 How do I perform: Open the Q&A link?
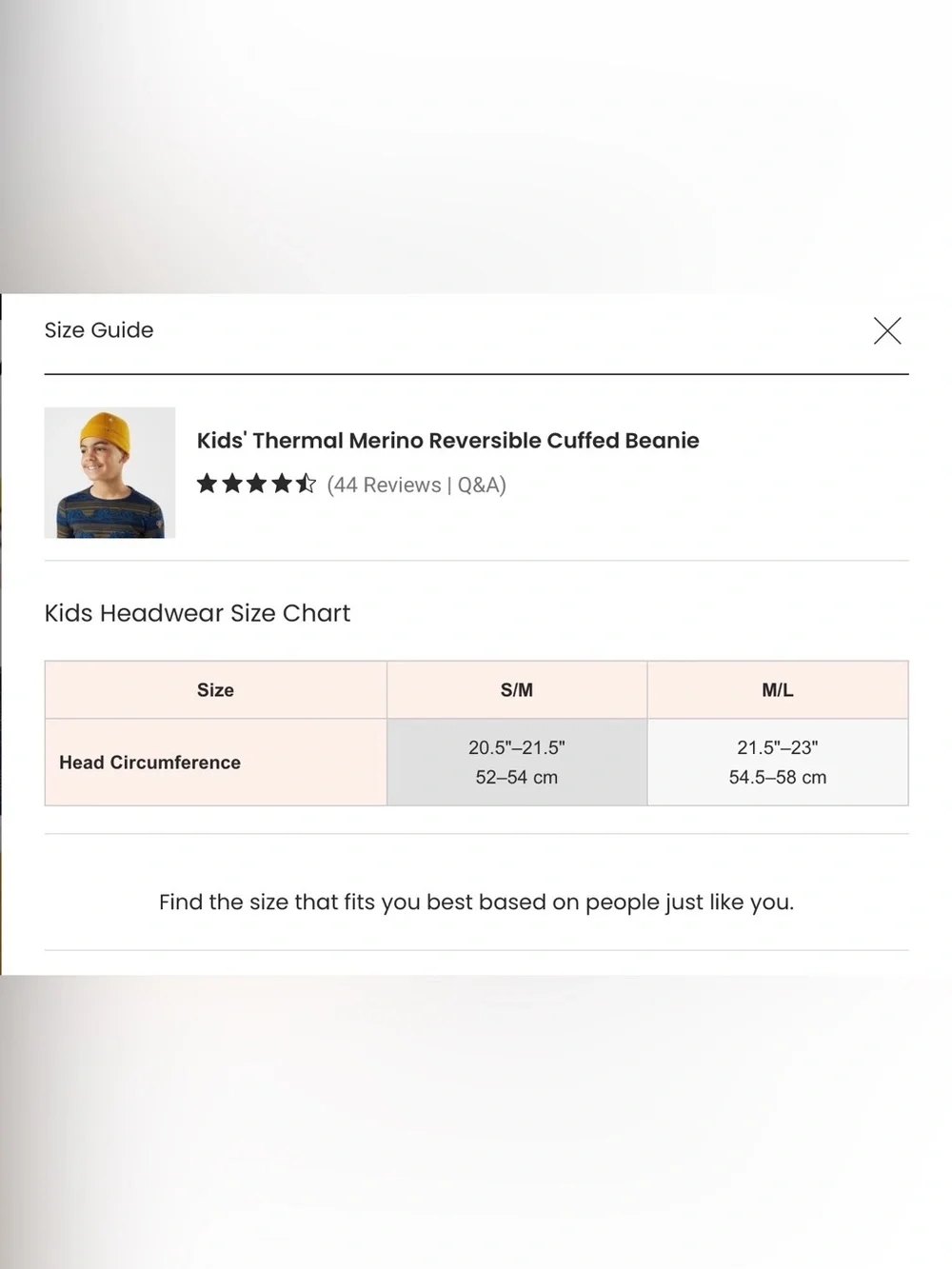(x=479, y=485)
